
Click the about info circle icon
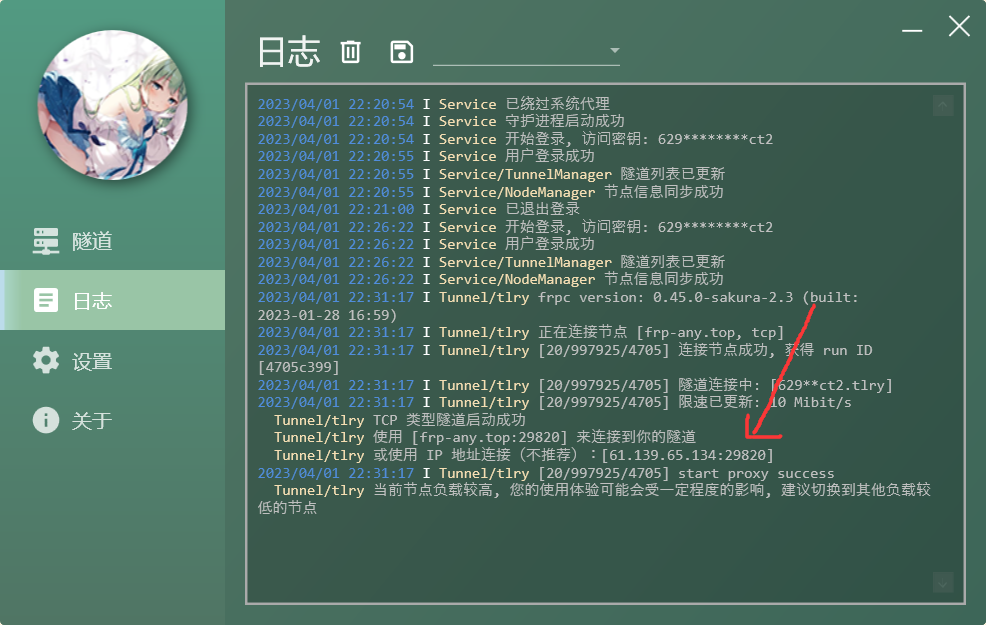pos(46,420)
